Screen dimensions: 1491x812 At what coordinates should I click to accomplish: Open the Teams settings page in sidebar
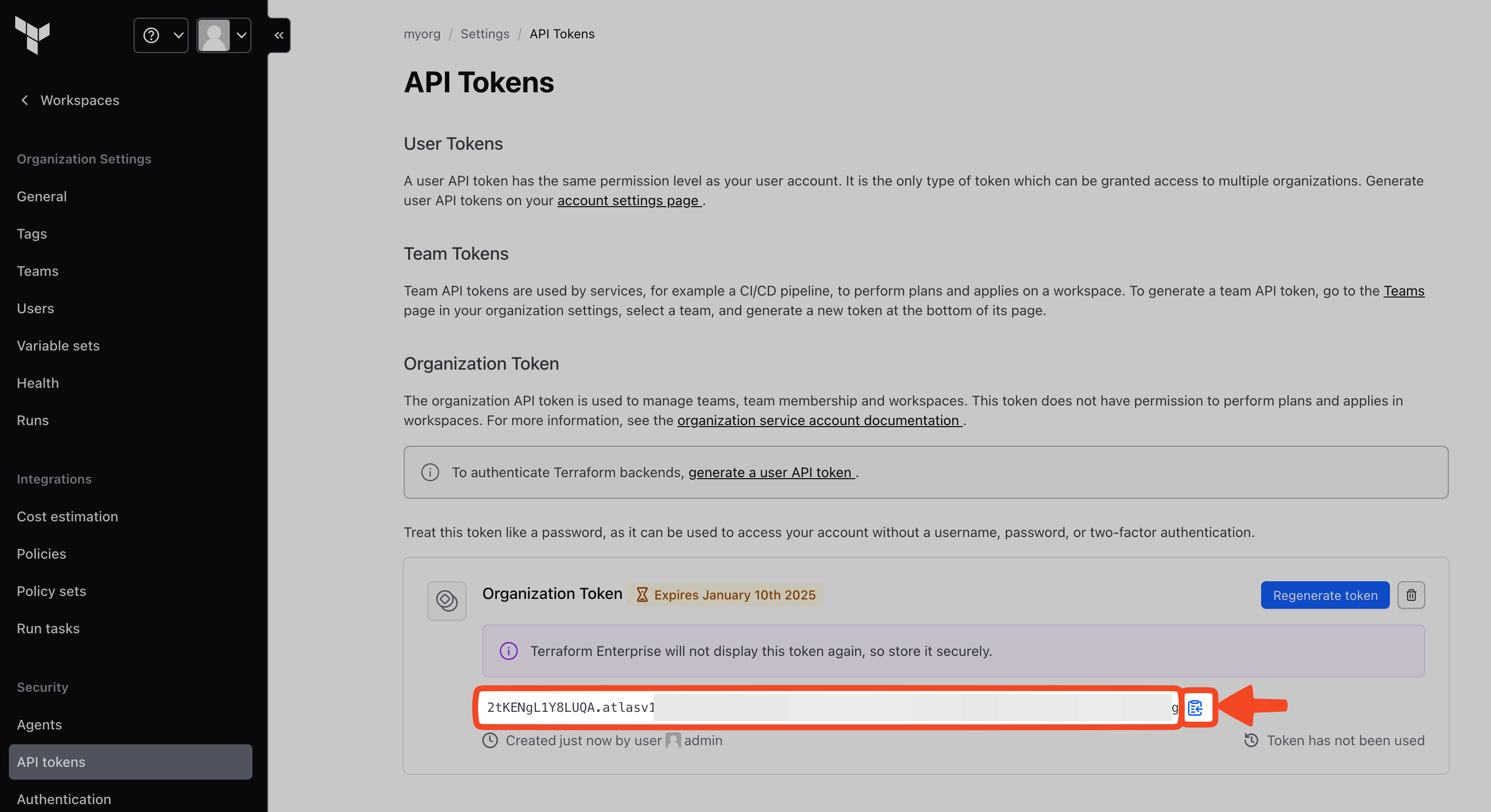point(38,271)
